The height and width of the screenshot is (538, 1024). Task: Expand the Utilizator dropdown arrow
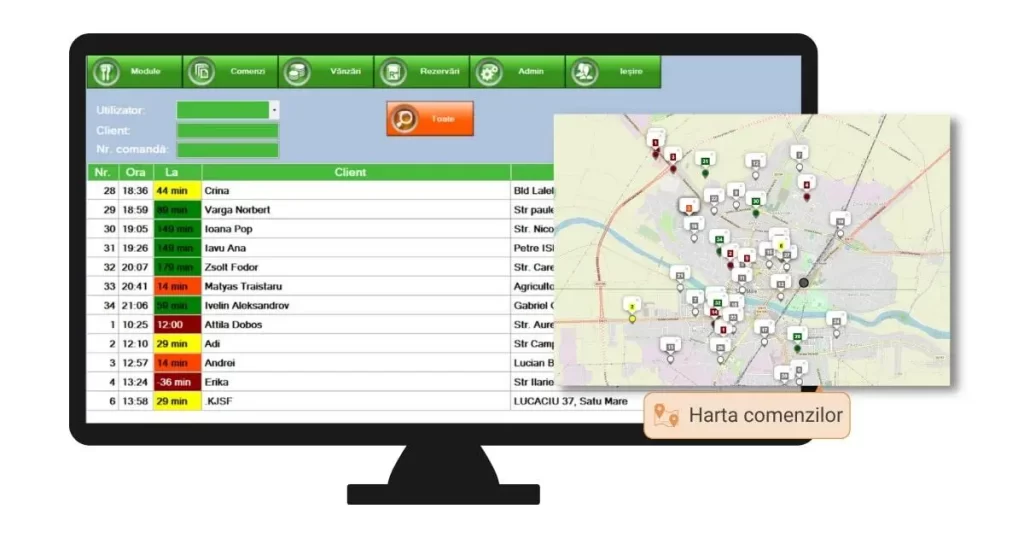coord(274,110)
